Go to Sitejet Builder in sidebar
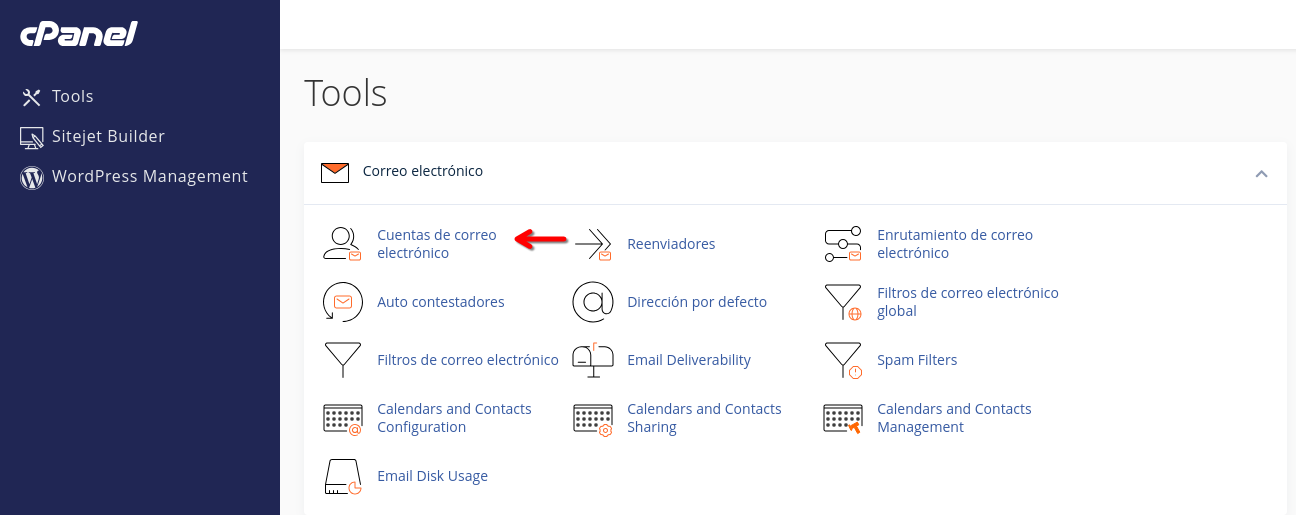Image resolution: width=1296 pixels, height=515 pixels. pyautogui.click(x=108, y=137)
